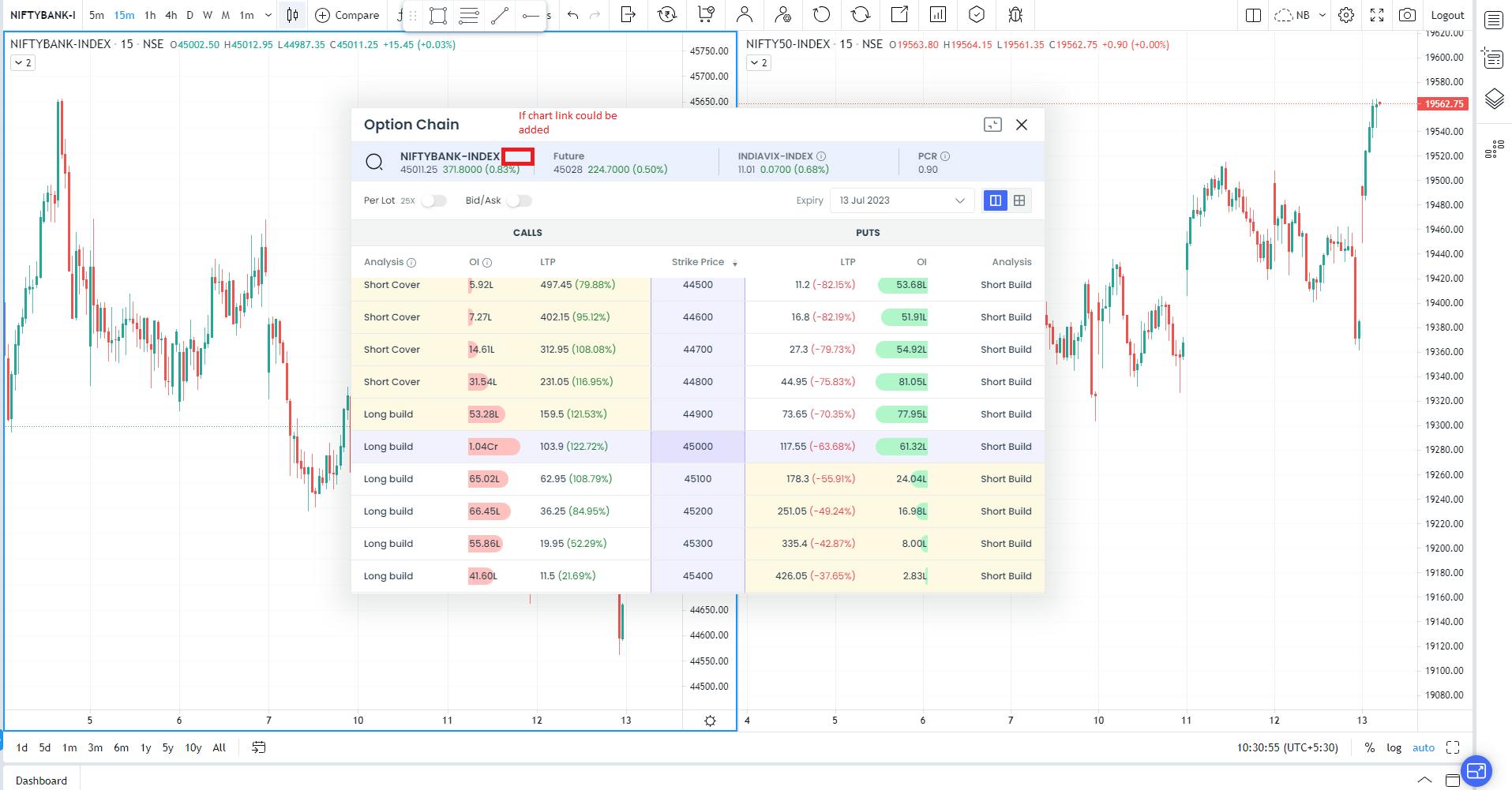Open the parallel lines drawing tool
1512x790 pixels.
469,15
